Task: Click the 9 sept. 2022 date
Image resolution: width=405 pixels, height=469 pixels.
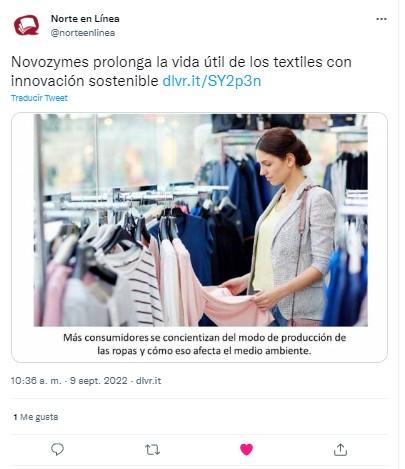Action: (x=99, y=381)
